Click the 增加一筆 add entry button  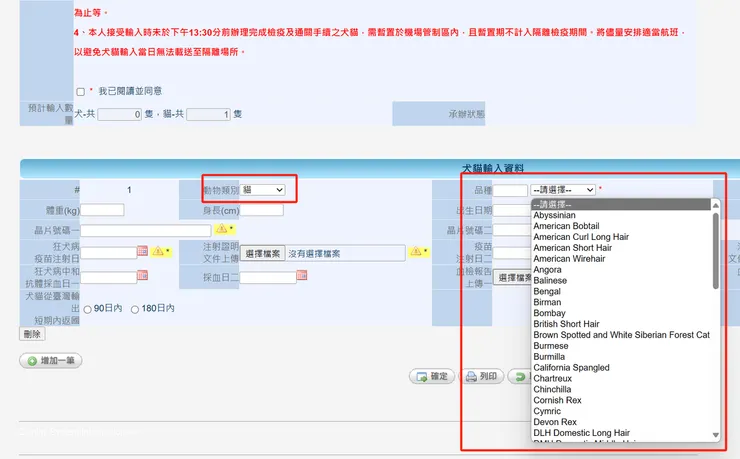(51, 361)
